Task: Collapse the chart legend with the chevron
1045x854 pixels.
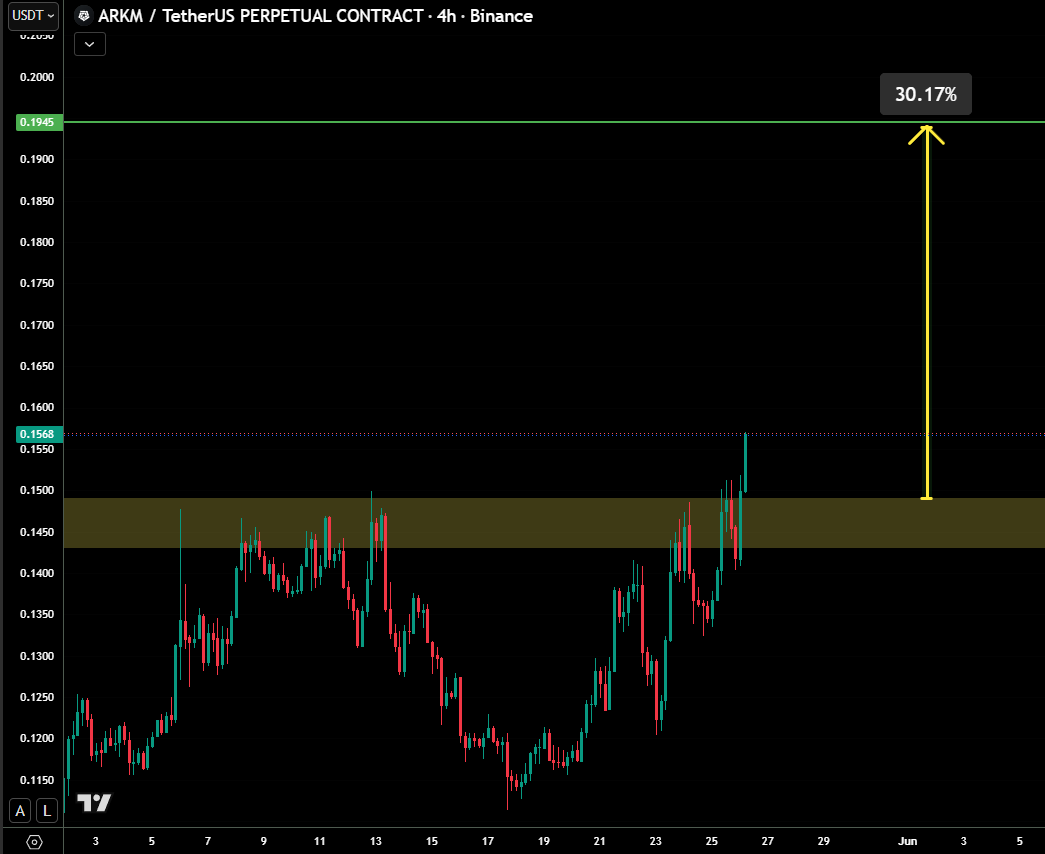Action: pos(90,44)
